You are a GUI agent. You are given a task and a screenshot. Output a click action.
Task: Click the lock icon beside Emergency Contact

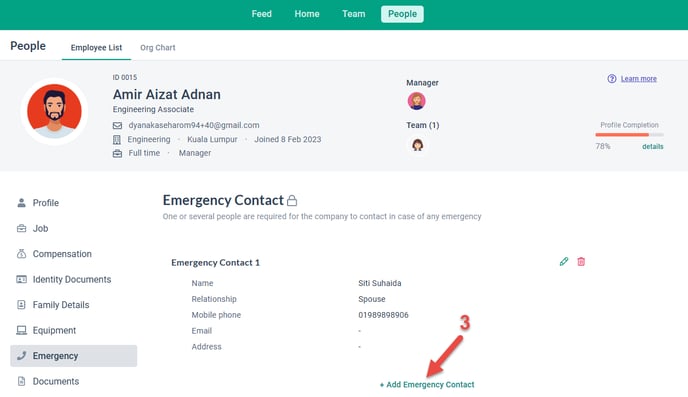pos(292,200)
